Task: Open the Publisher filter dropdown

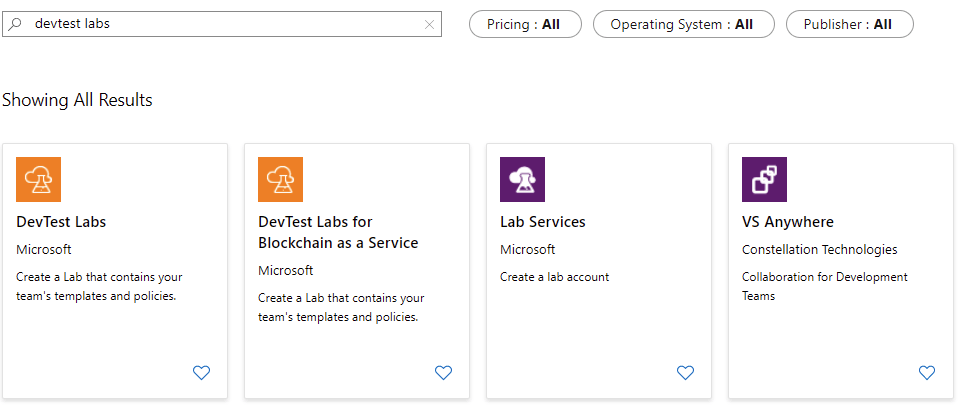Action: (x=849, y=24)
